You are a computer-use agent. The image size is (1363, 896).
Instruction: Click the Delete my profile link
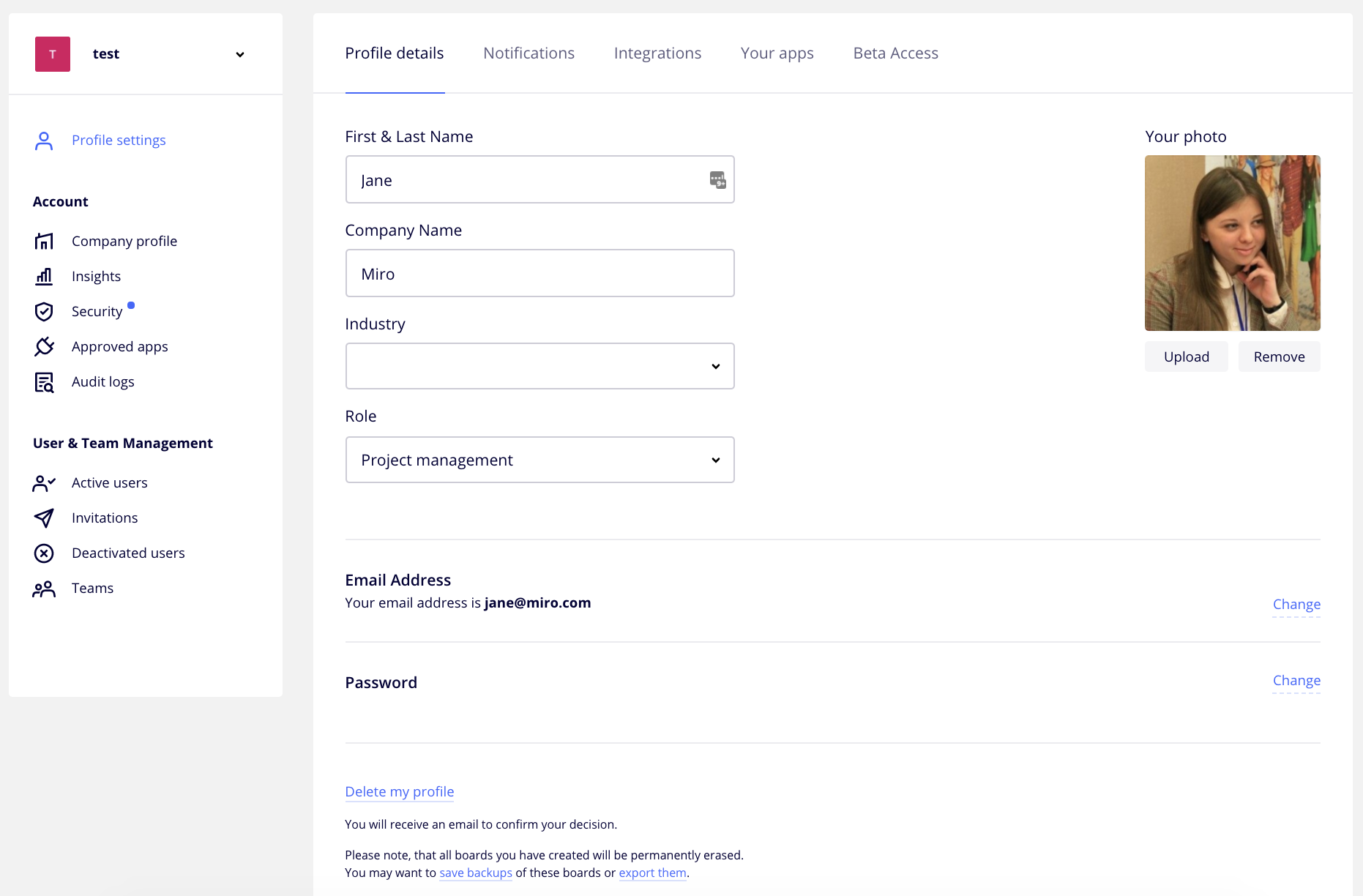(400, 791)
